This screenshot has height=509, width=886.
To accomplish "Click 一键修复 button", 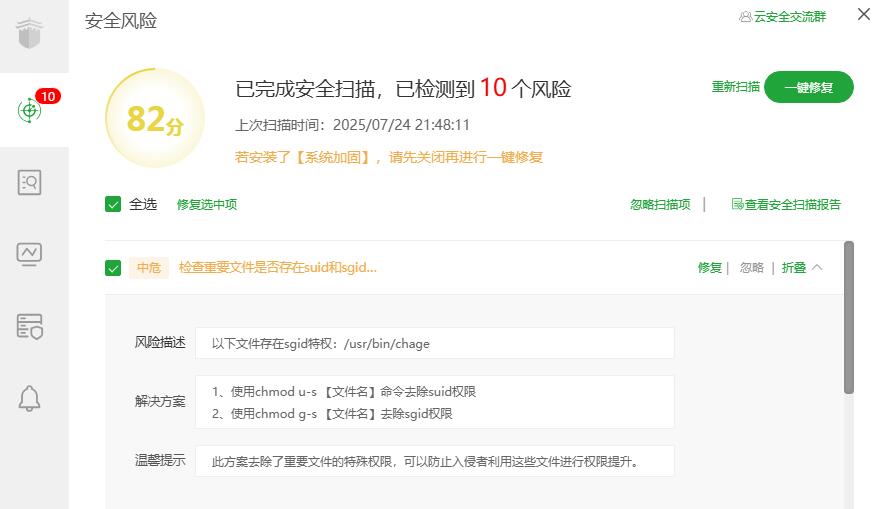I will tap(809, 87).
